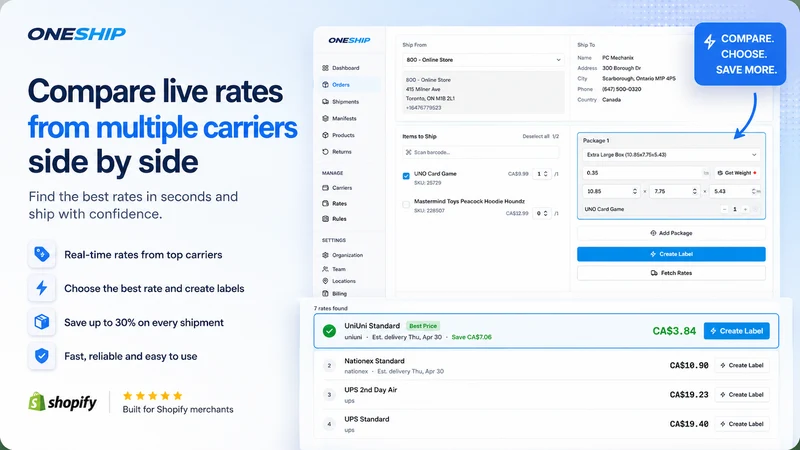The image size is (800, 450).
Task: Click the (647) 500-0320 phone number
Action: (621, 89)
